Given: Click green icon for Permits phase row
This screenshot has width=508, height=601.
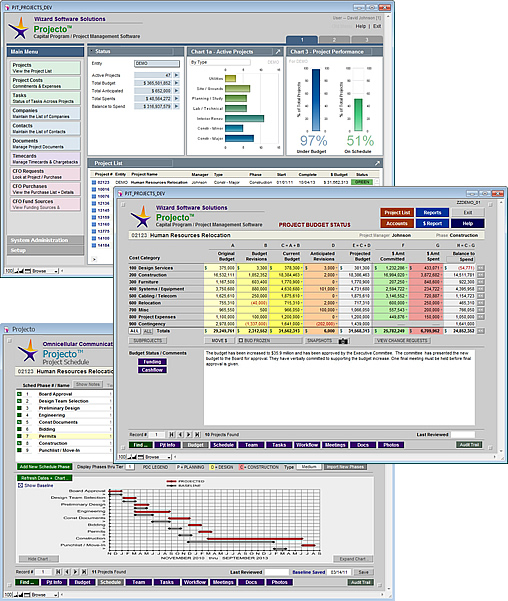Looking at the screenshot, I should (19, 436).
